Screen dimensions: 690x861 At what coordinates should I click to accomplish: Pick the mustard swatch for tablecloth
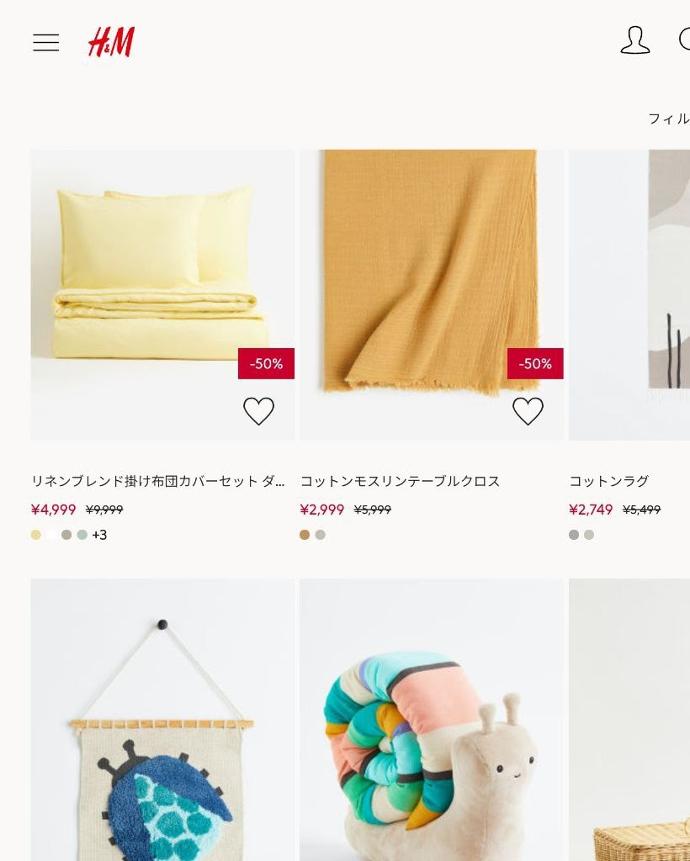point(305,535)
